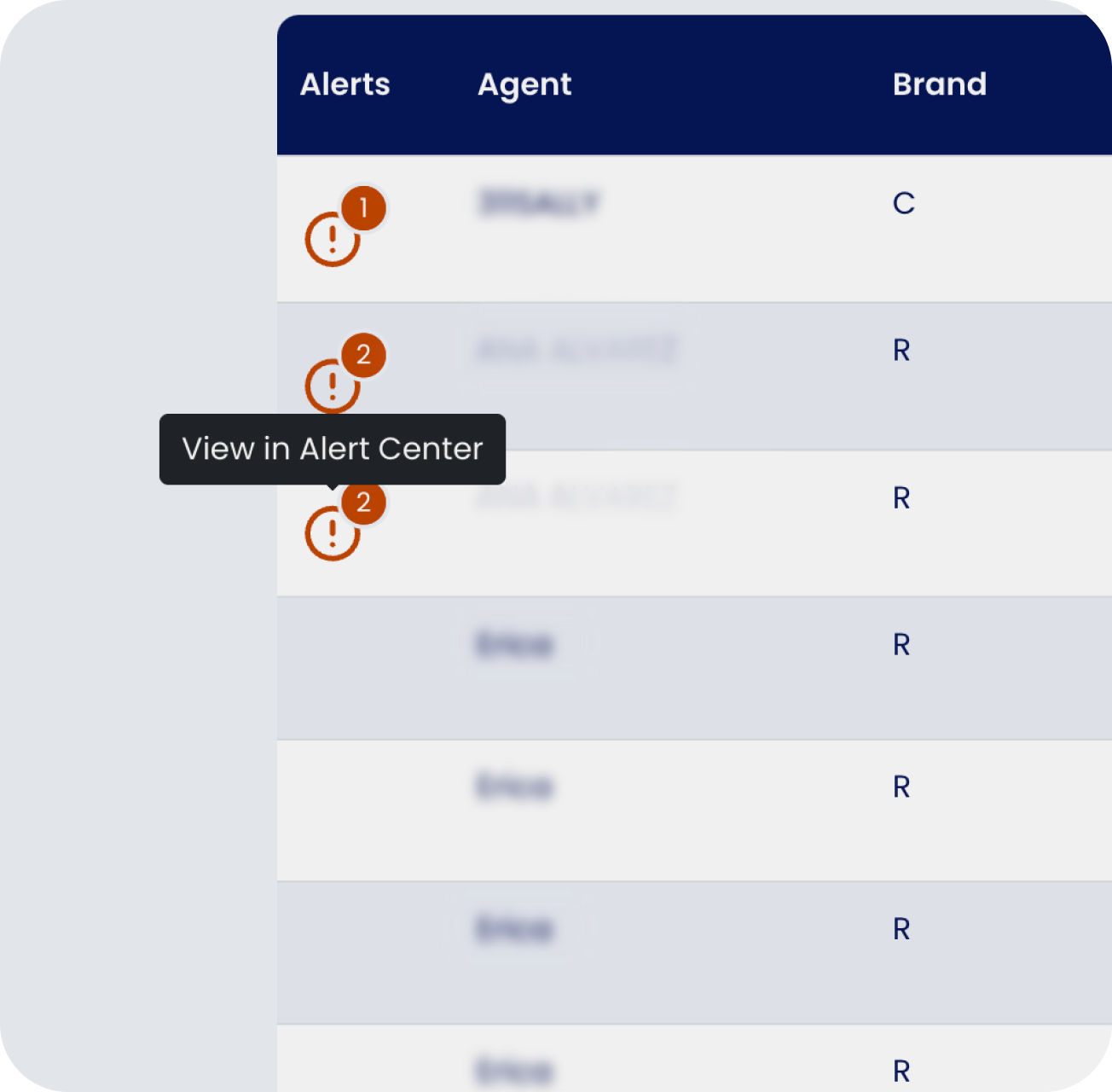
Task: Click the brand R in the second row
Action: (902, 350)
